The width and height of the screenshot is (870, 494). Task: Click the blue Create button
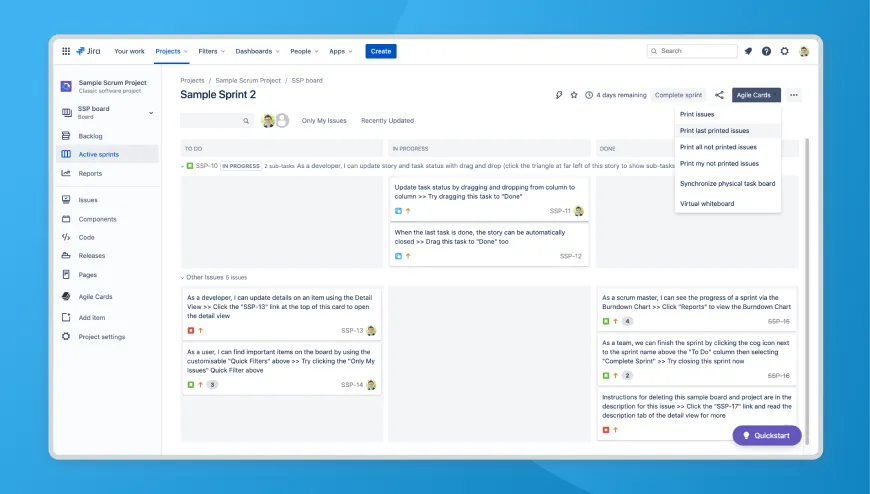coord(380,51)
